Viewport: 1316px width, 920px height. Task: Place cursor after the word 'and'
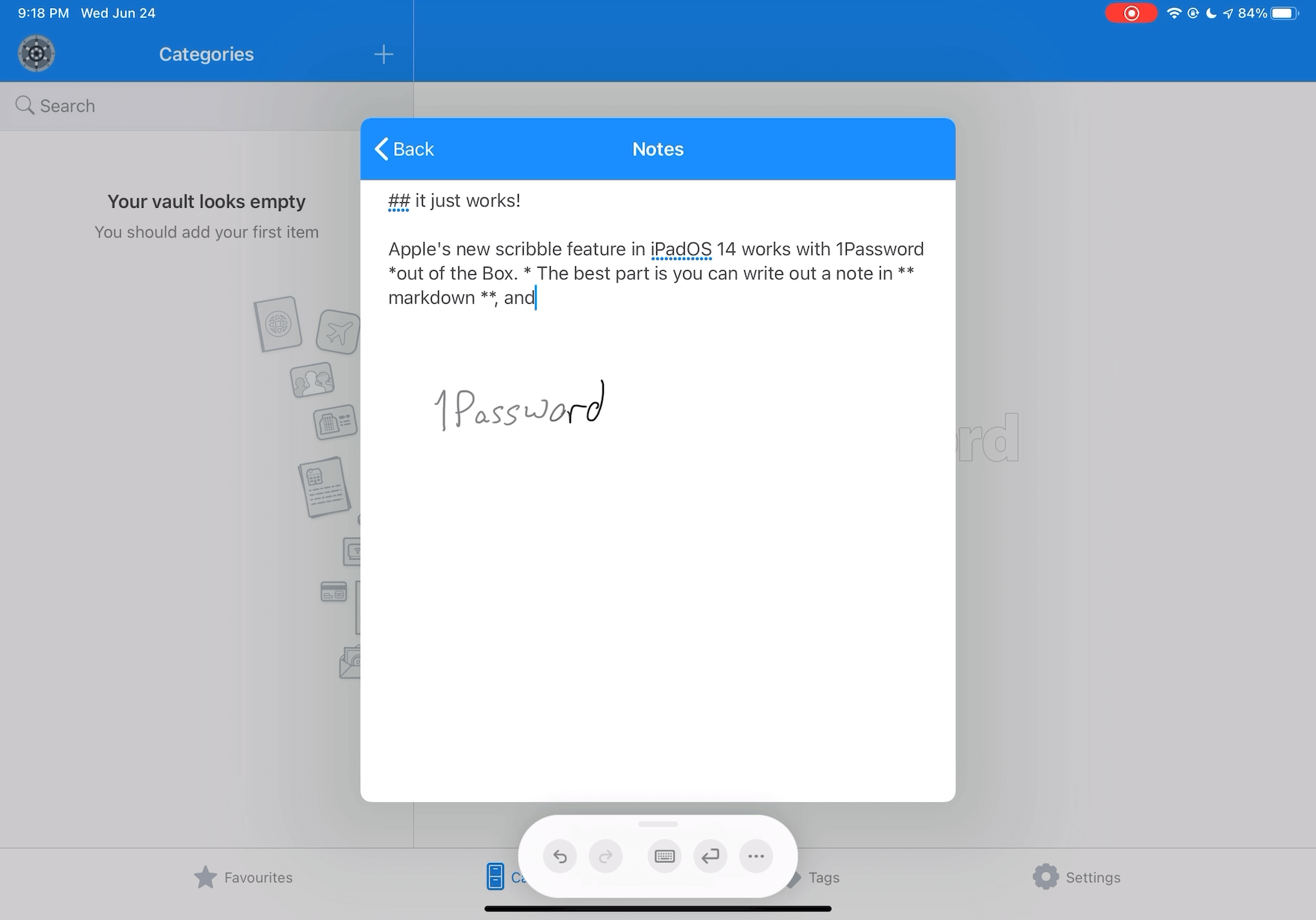pos(535,298)
